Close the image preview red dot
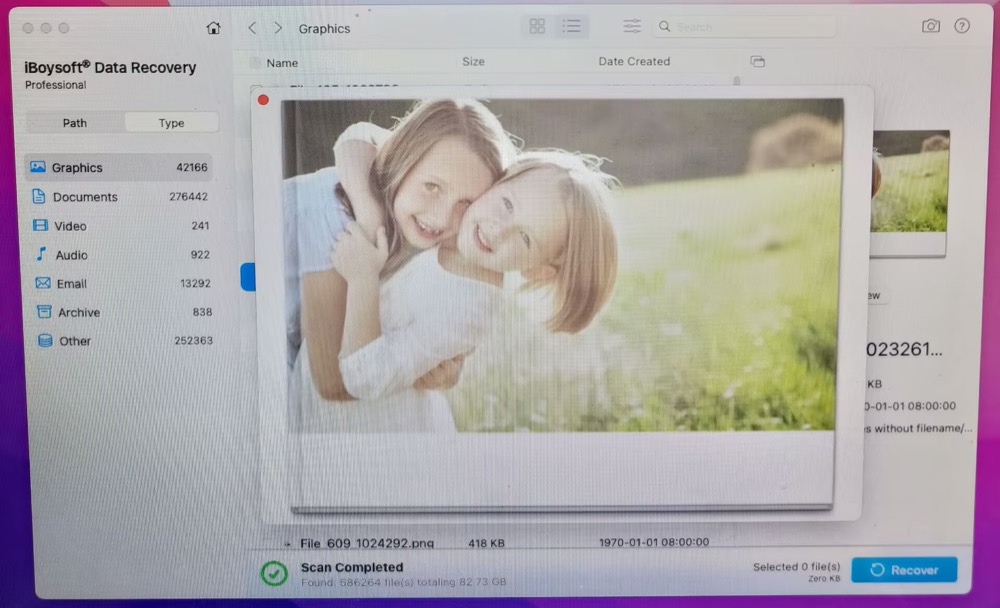This screenshot has width=1000, height=608. (x=263, y=100)
